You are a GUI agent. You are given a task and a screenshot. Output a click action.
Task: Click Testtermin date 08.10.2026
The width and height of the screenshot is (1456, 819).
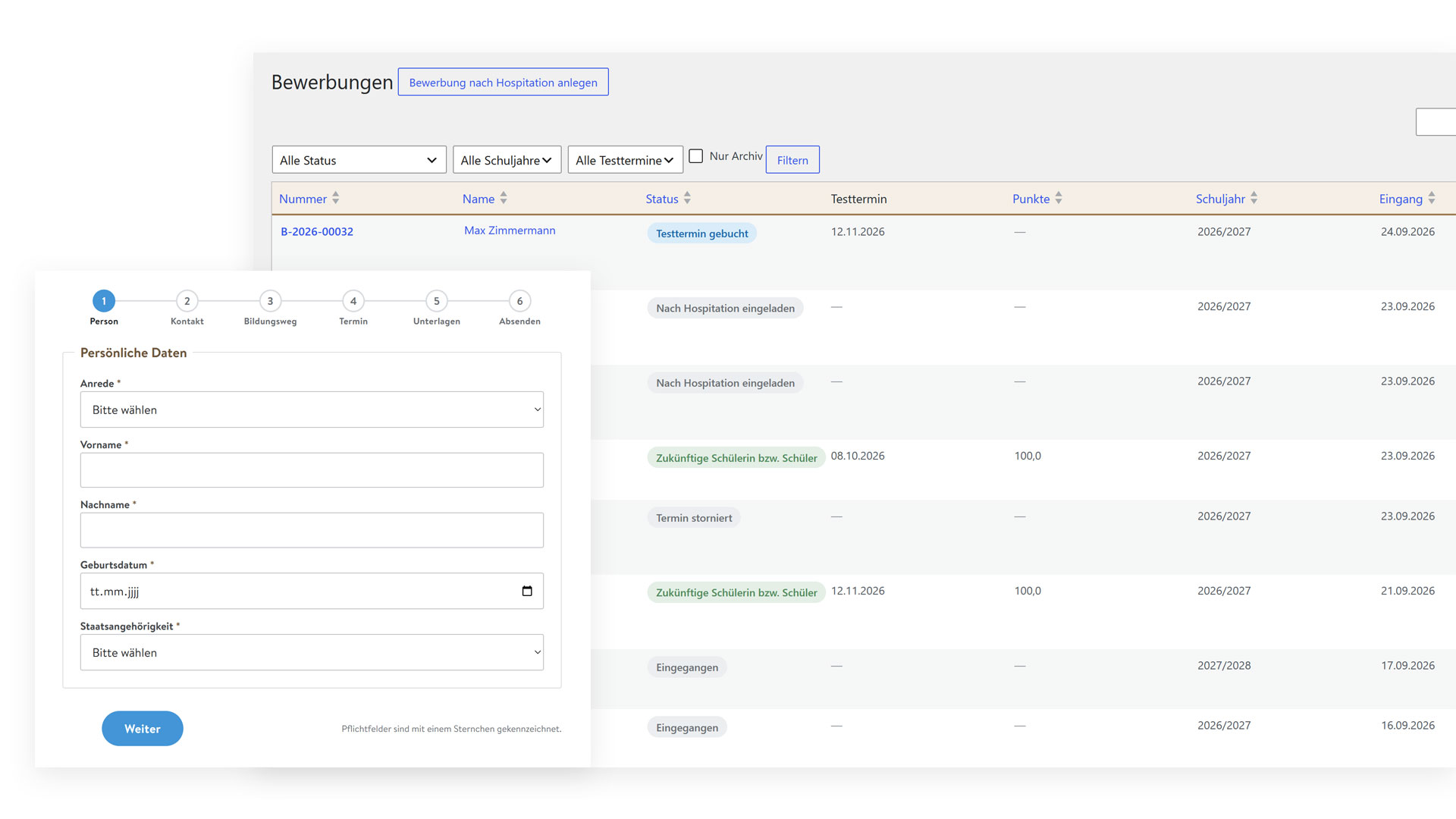[858, 456]
